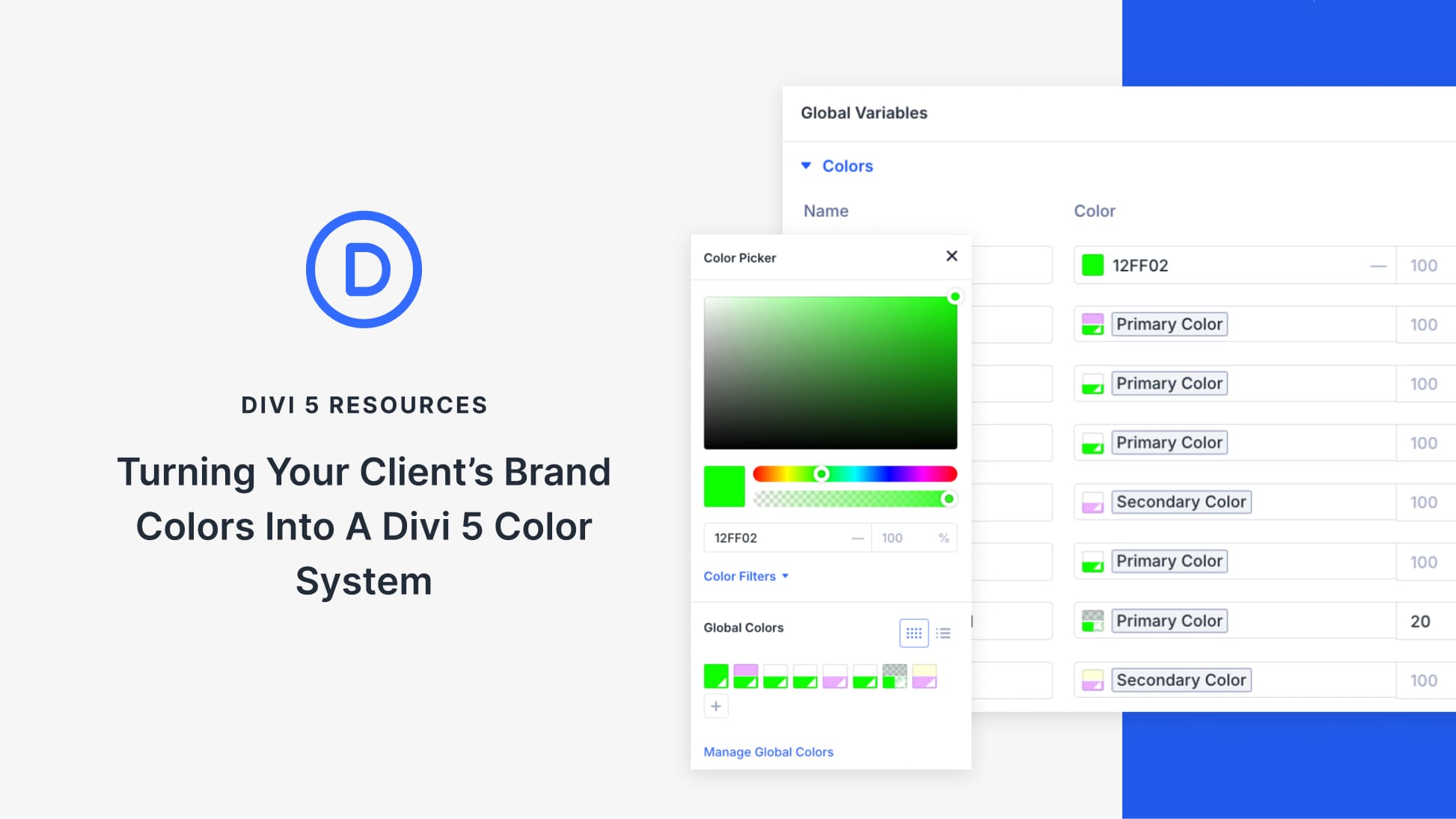Select the checkered transparent global color swatch
Screen dimensions: 1456x819
(x=896, y=675)
